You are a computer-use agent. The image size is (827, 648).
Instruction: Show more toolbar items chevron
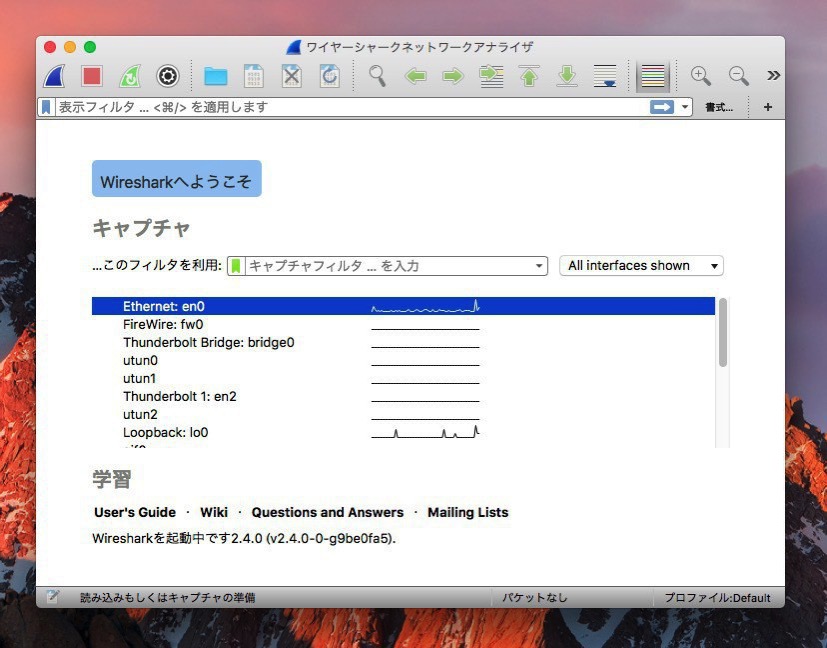(773, 75)
